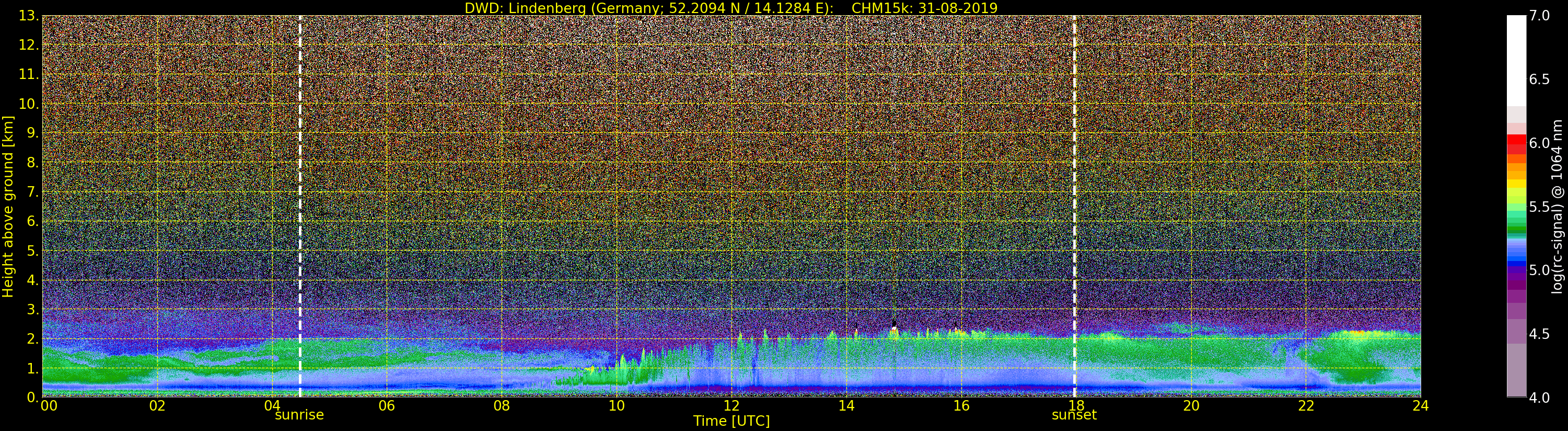Click the height axis tick '9.'
Image resolution: width=1568 pixels, height=431 pixels.
[x=33, y=133]
